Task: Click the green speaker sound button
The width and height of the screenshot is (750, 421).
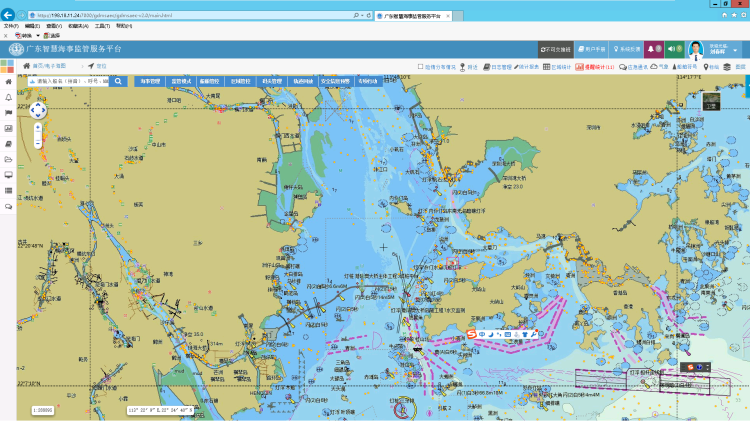Action: [672, 48]
